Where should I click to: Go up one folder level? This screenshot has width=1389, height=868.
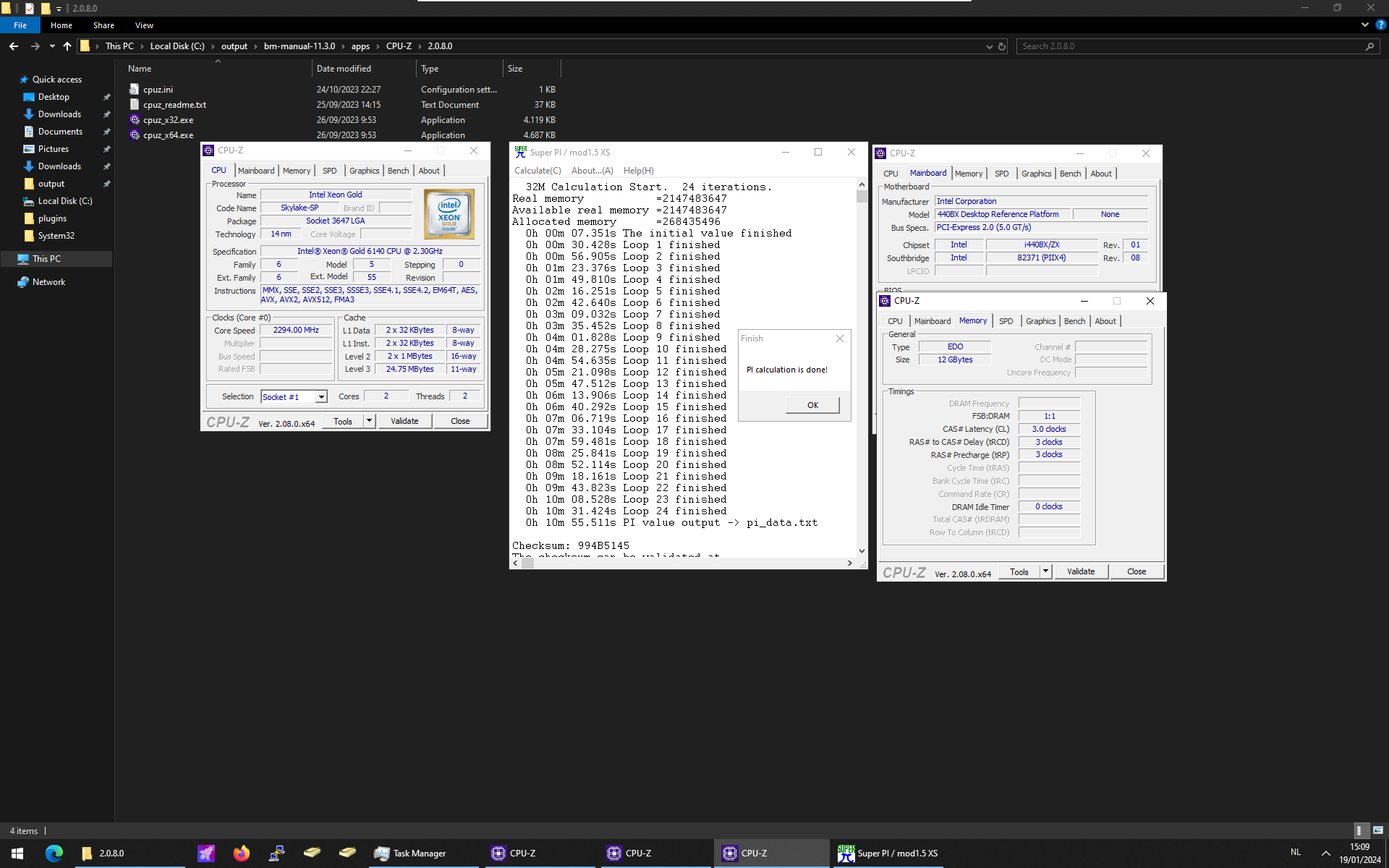[67, 46]
